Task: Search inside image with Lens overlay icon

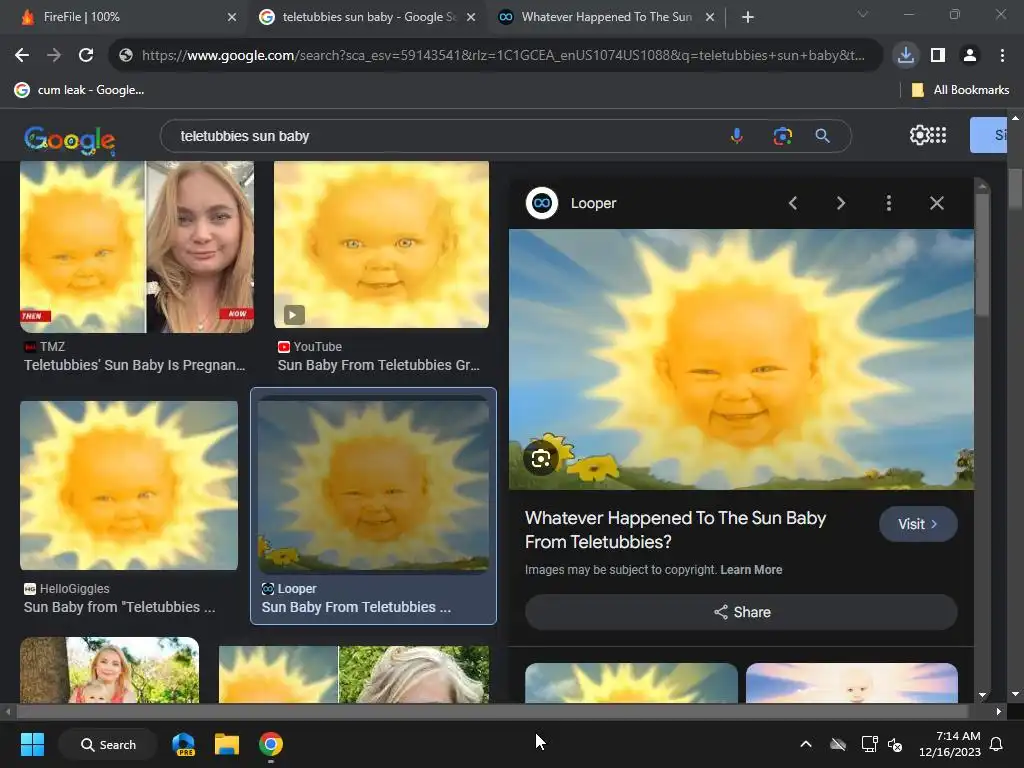Action: (x=541, y=459)
